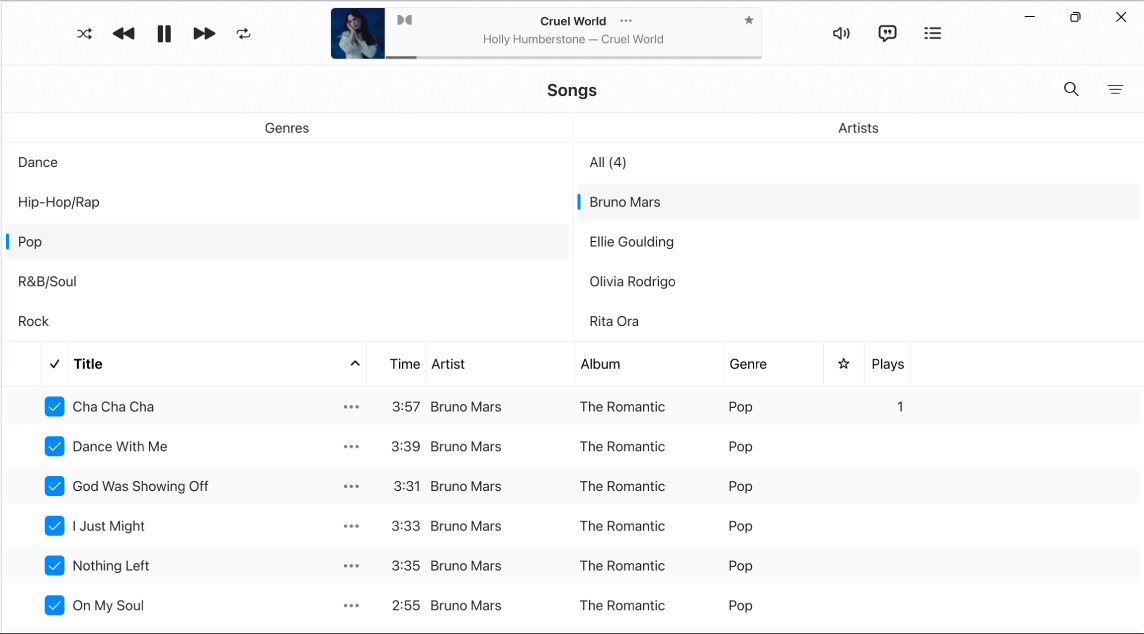Screen dimensions: 1144x634
Task: Pause the current song
Action: pos(164,34)
